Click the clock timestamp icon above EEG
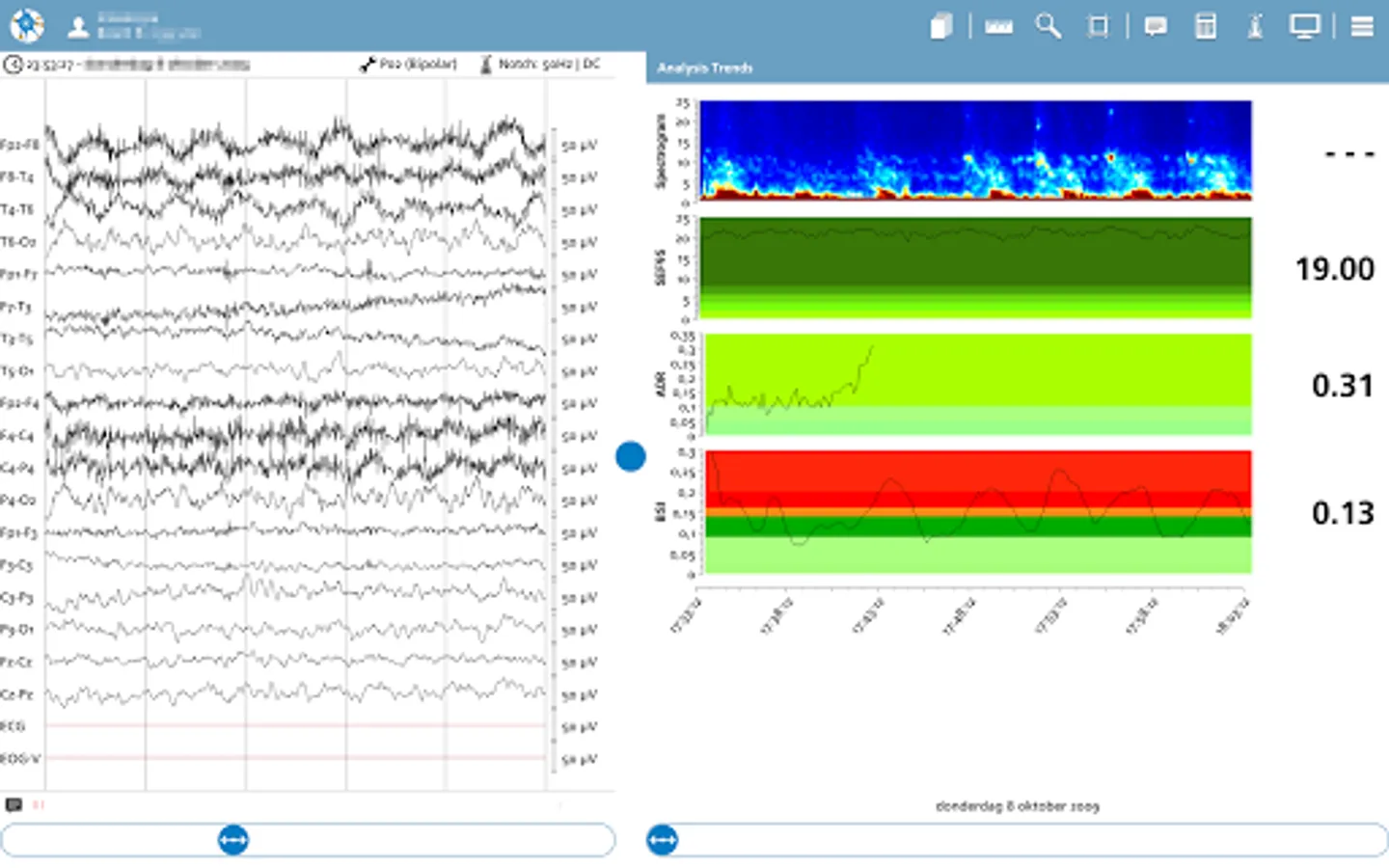This screenshot has width=1389, height=868. point(14,66)
